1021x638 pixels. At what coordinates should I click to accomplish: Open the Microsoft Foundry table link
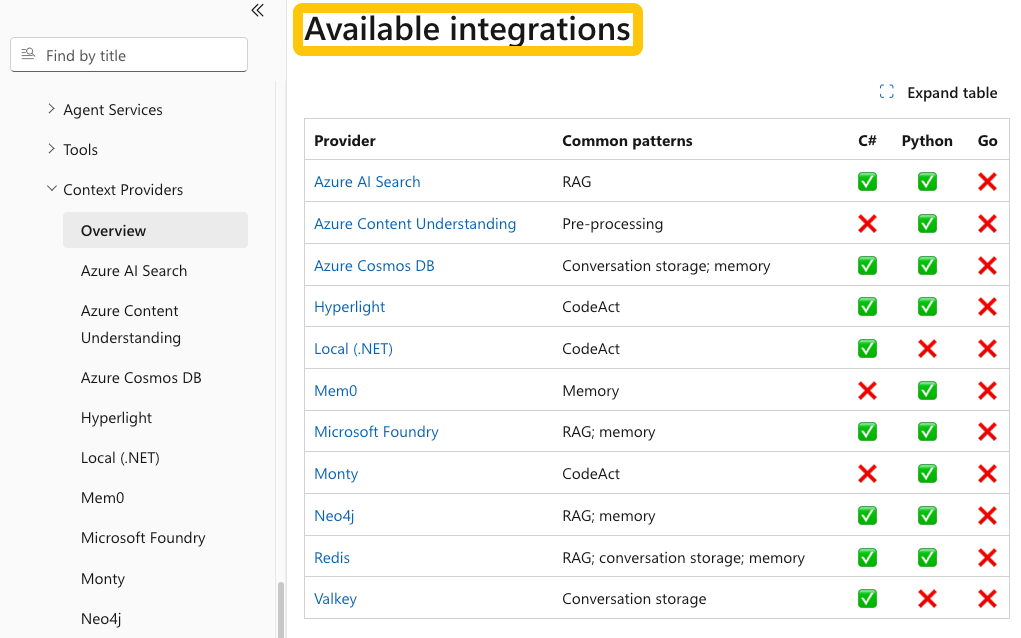click(376, 432)
